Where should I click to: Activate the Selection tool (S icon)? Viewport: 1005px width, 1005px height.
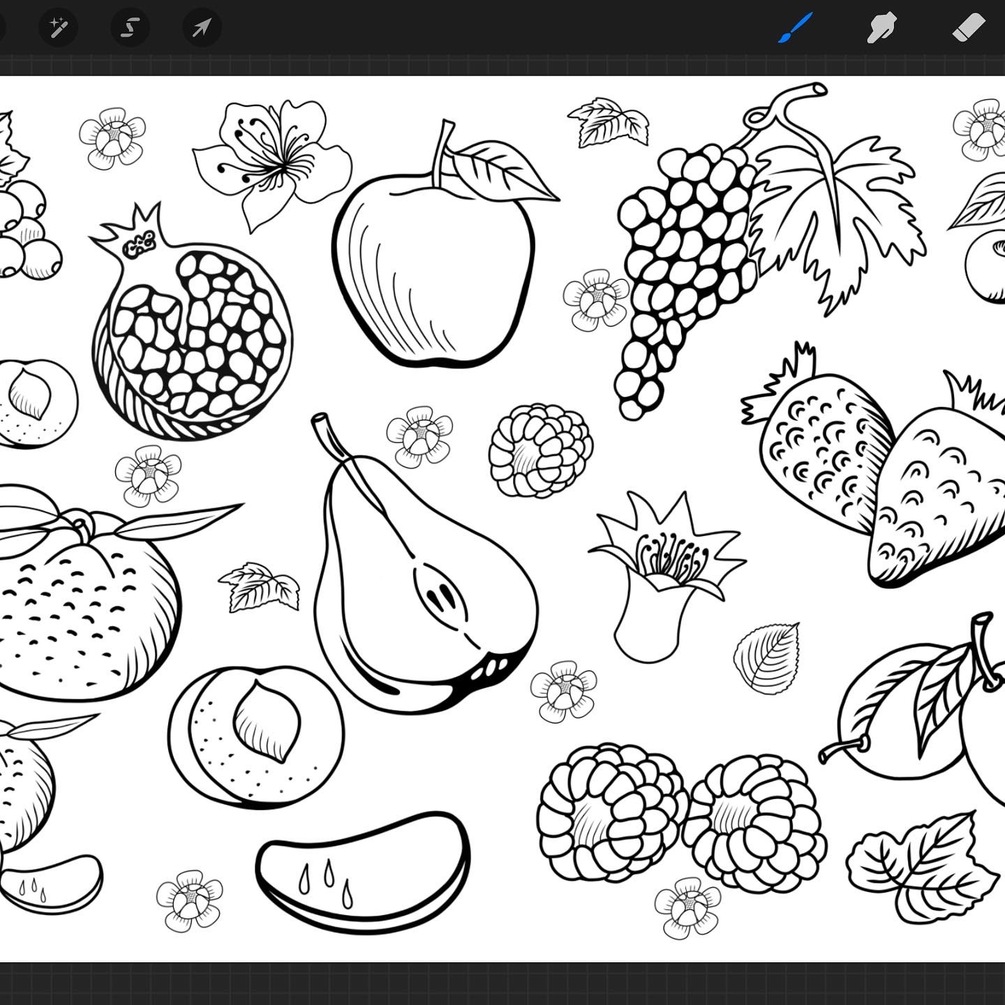click(x=130, y=28)
